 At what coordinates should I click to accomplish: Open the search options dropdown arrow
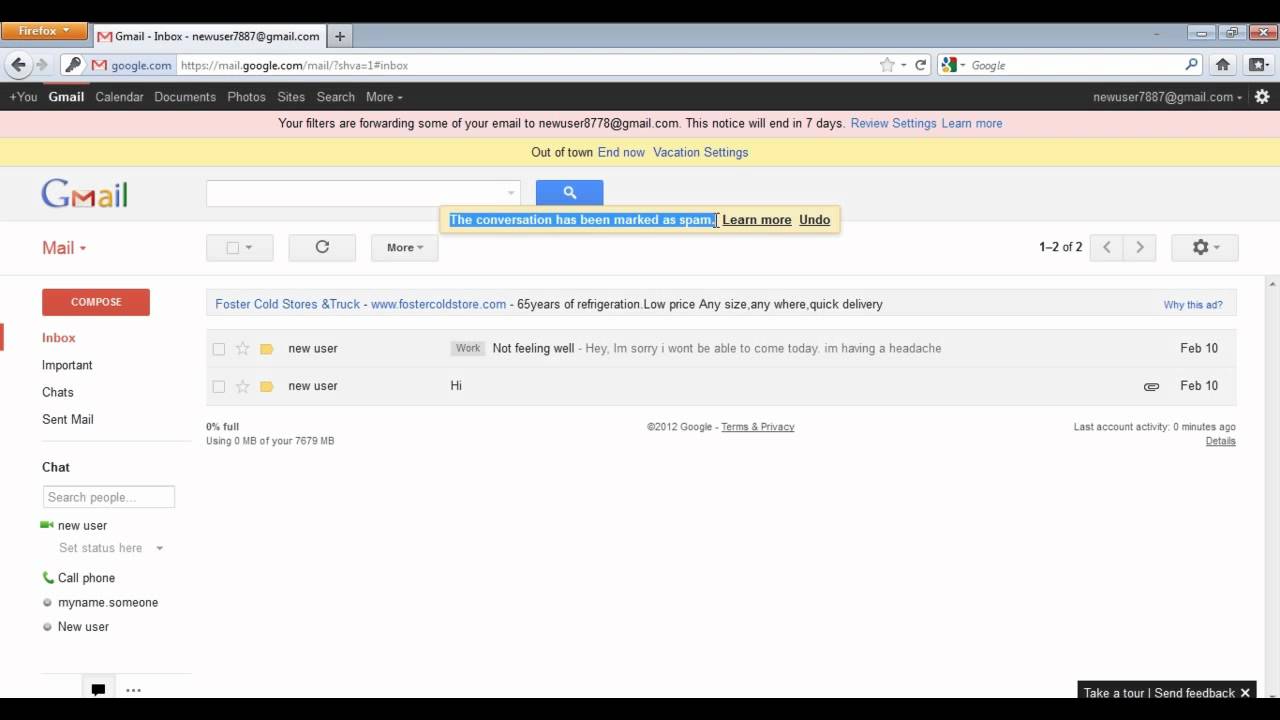[511, 193]
